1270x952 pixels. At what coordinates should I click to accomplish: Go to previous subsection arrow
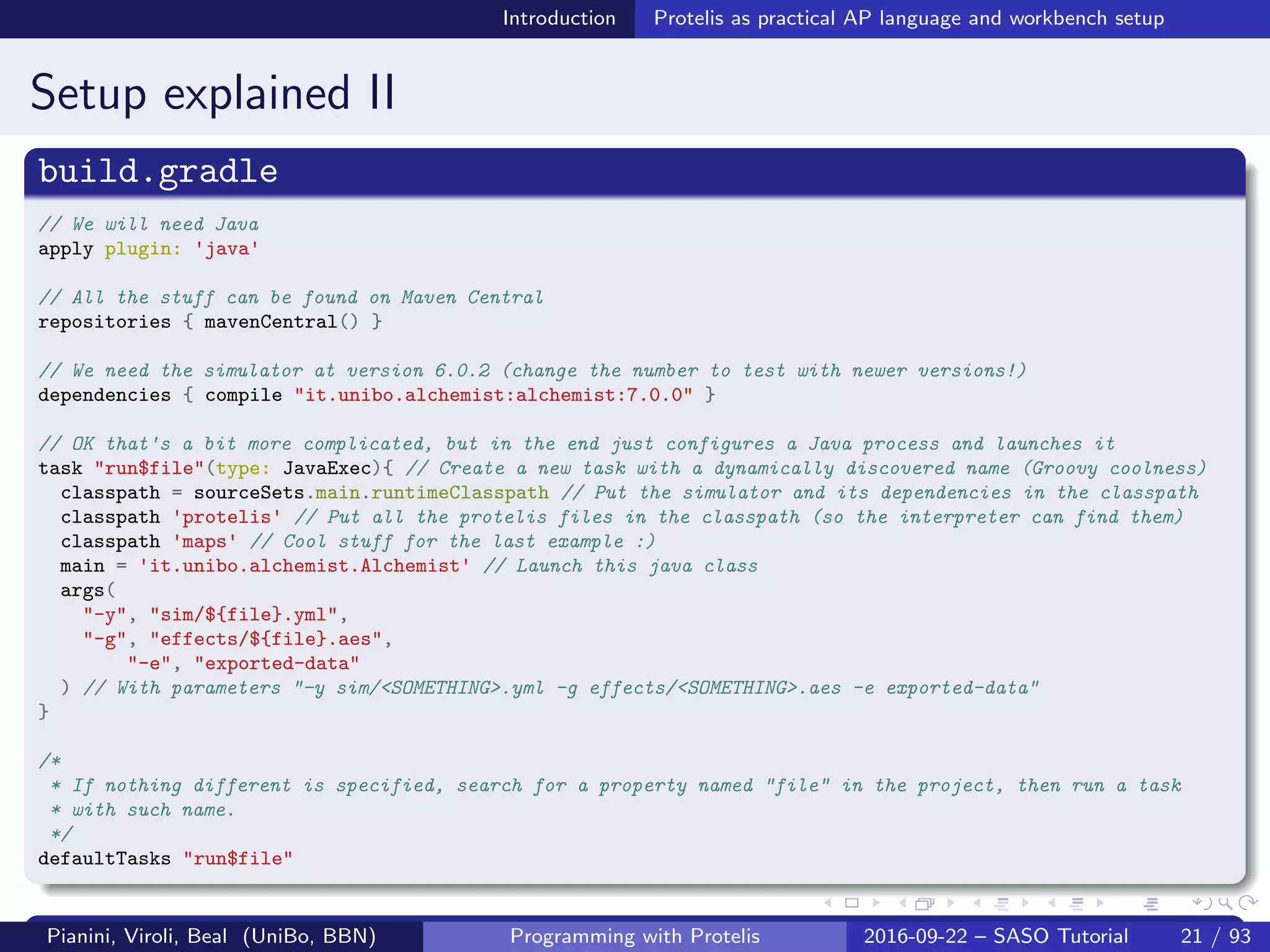pyautogui.click(x=977, y=903)
